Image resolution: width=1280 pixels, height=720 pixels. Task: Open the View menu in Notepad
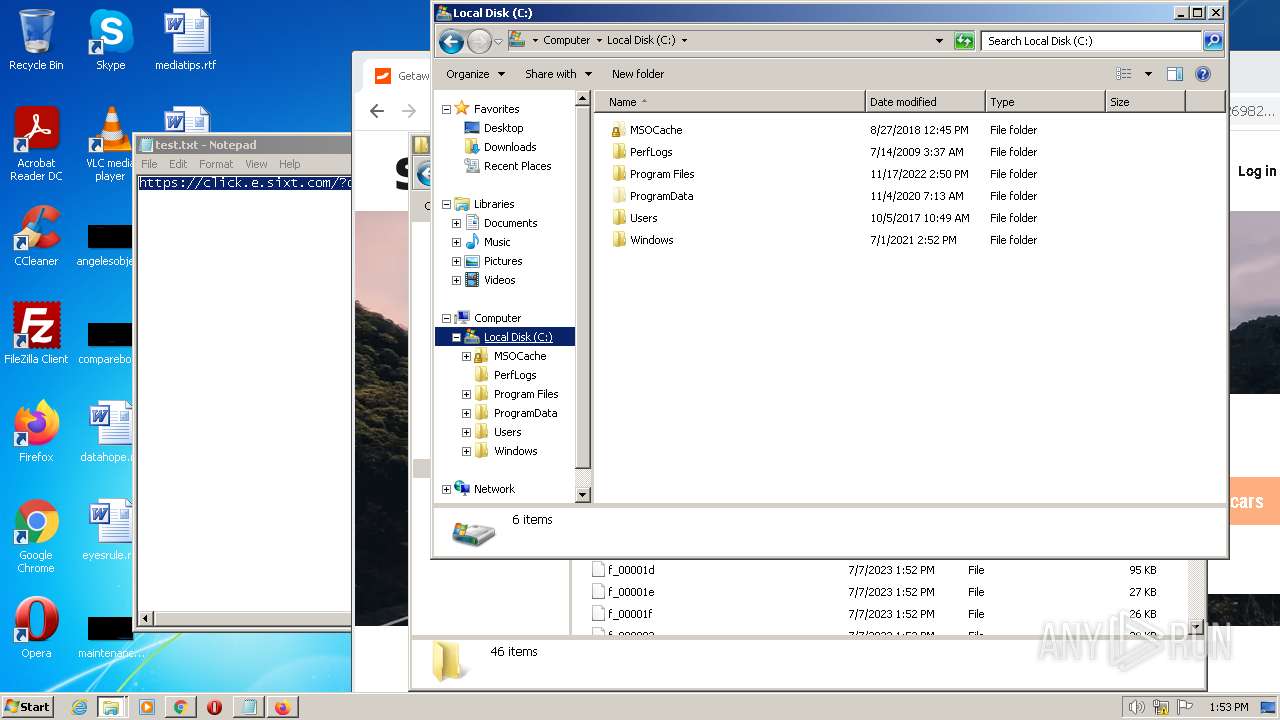pyautogui.click(x=256, y=164)
